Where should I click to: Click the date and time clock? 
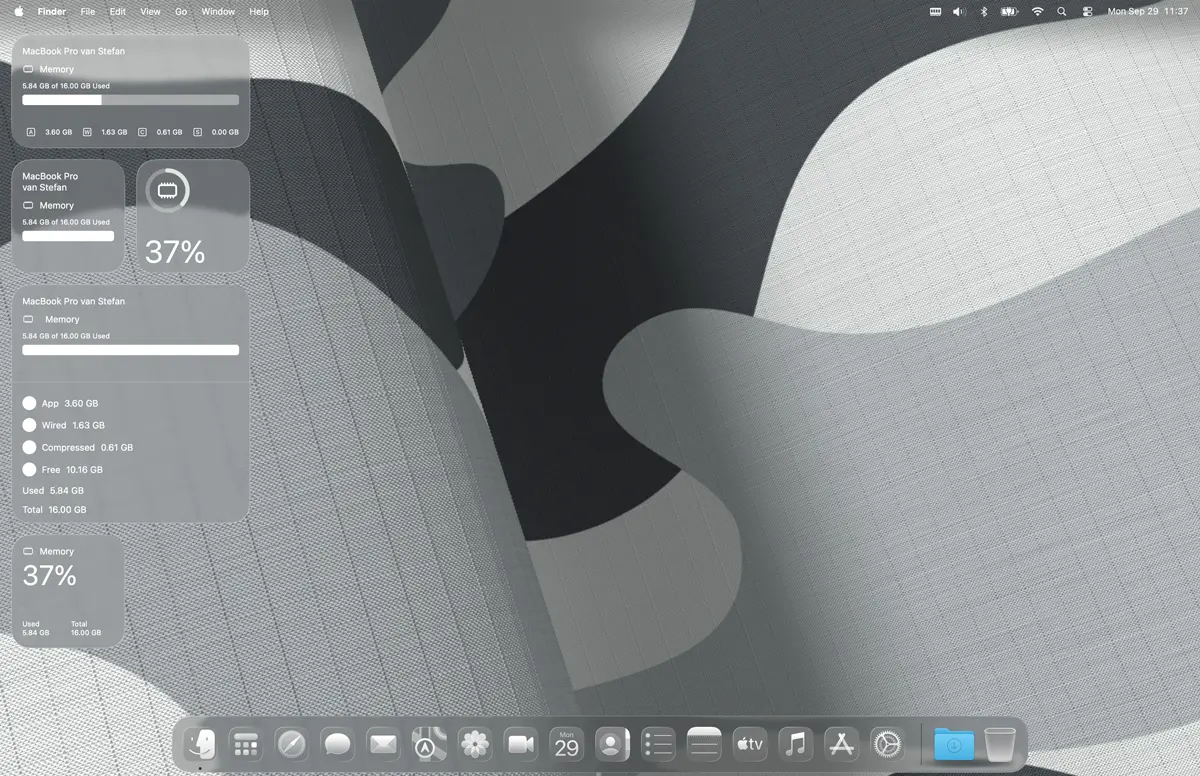pyautogui.click(x=1147, y=12)
